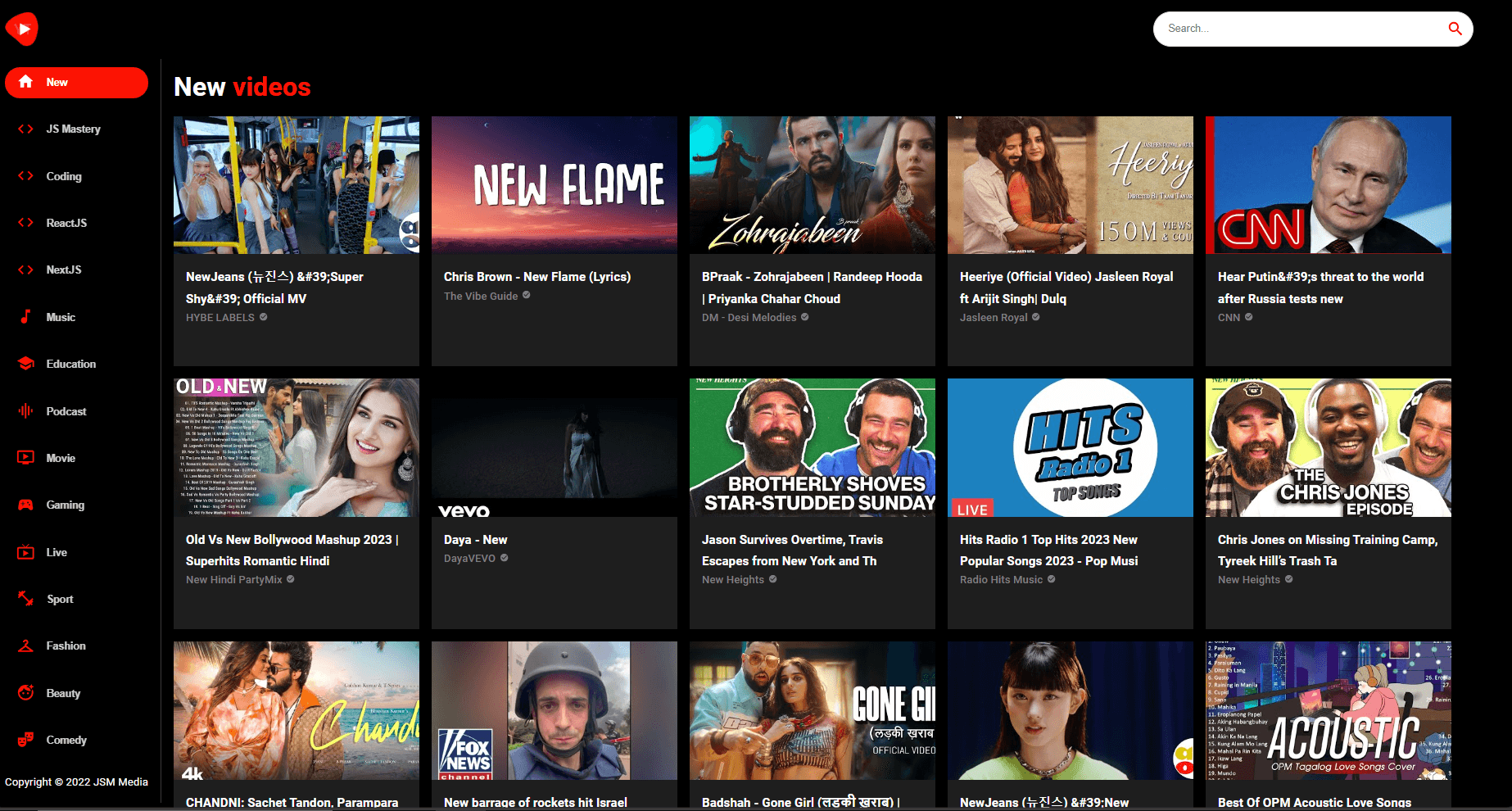Click the code icon beside ReactJS
Screen dimensions: 1512x811
tap(26, 223)
